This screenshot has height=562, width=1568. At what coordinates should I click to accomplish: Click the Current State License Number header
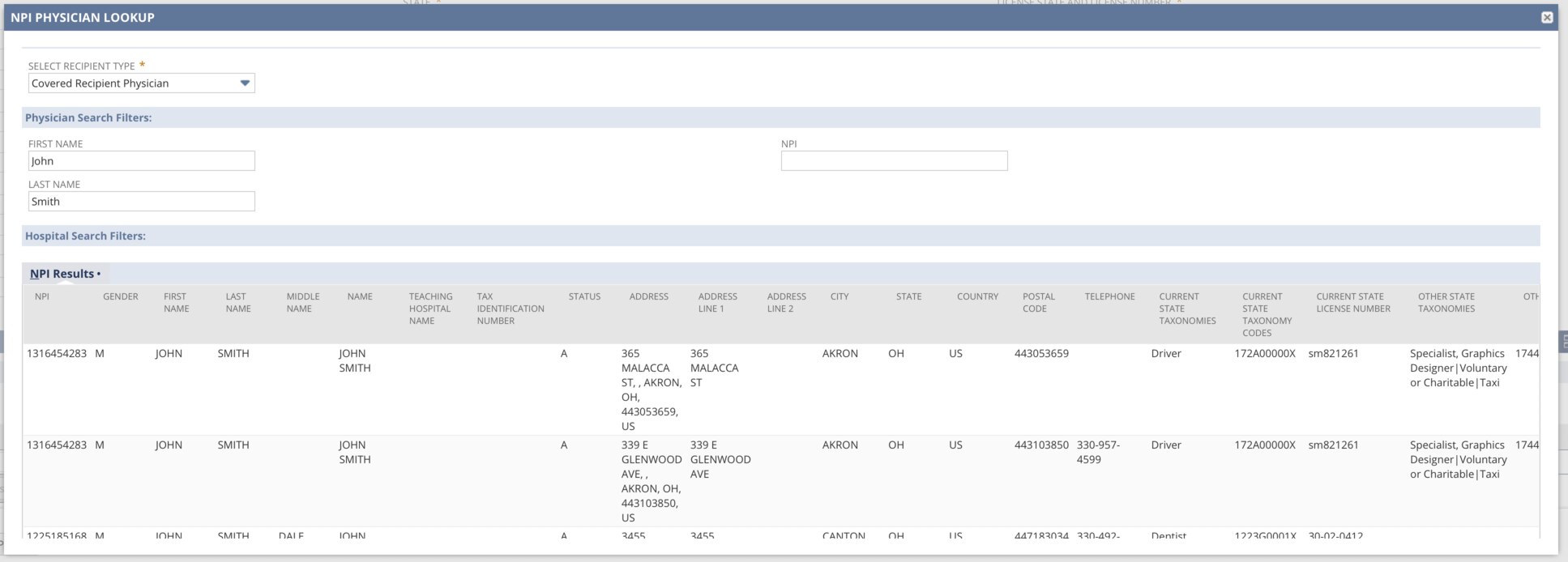tap(1352, 302)
